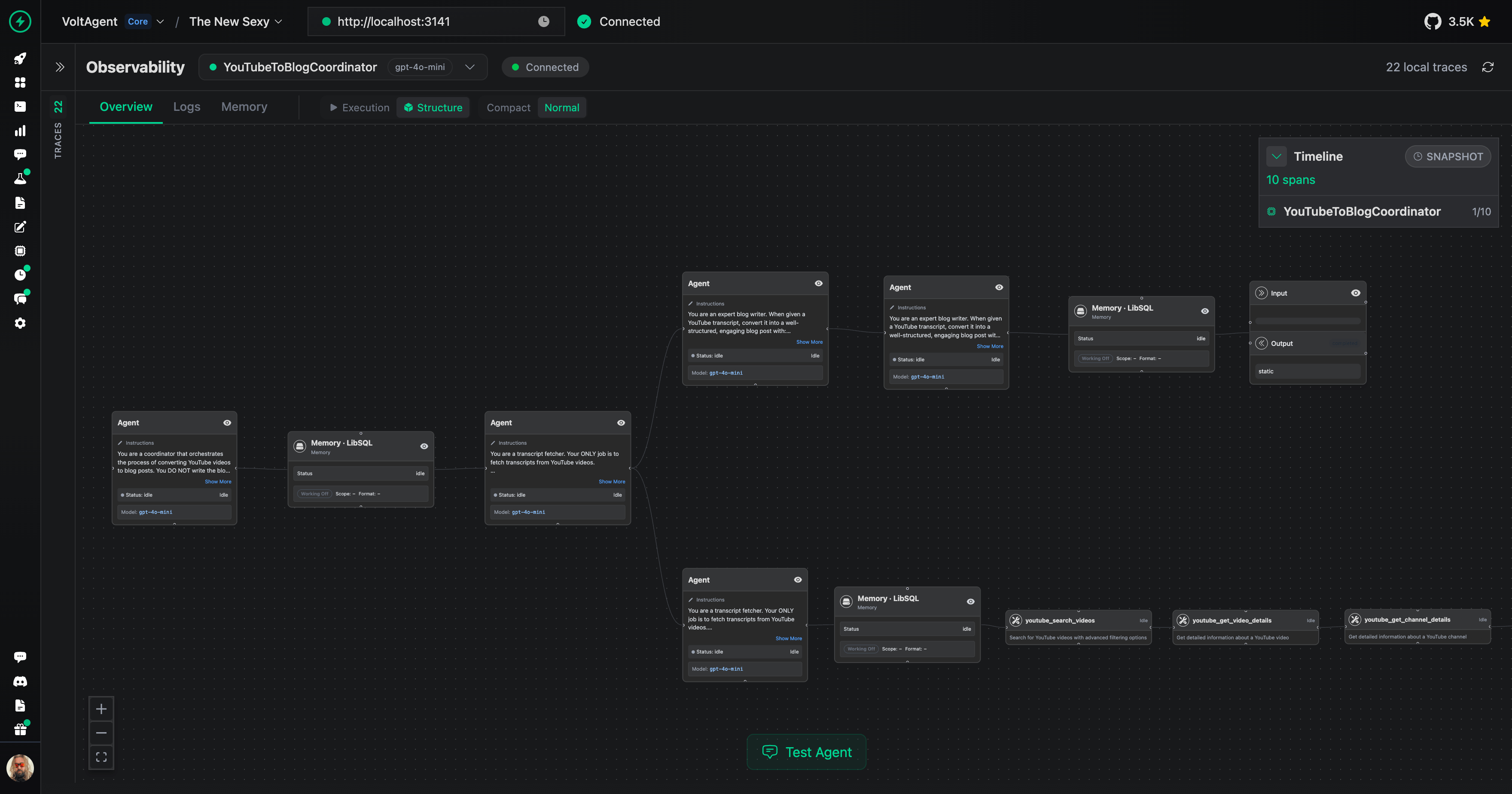Click the refresh traces icon
This screenshot has width=1512, height=794.
pos(1488,67)
